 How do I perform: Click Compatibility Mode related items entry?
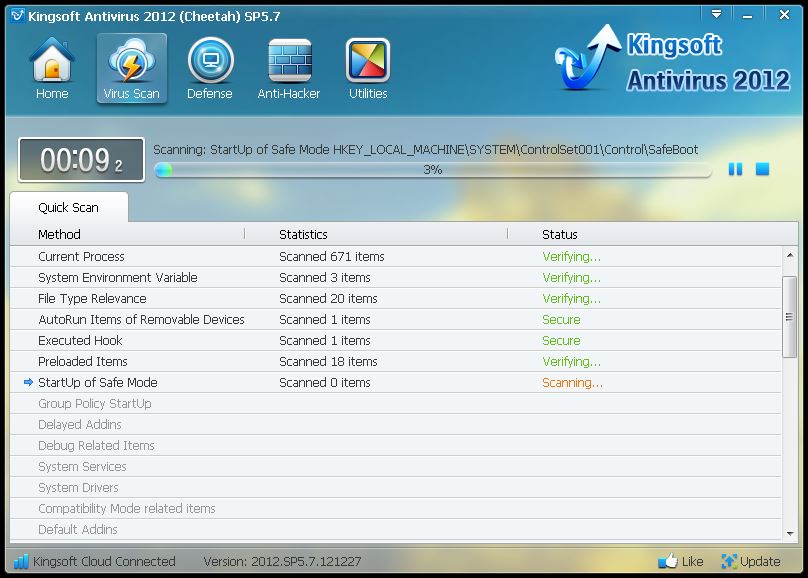127,508
